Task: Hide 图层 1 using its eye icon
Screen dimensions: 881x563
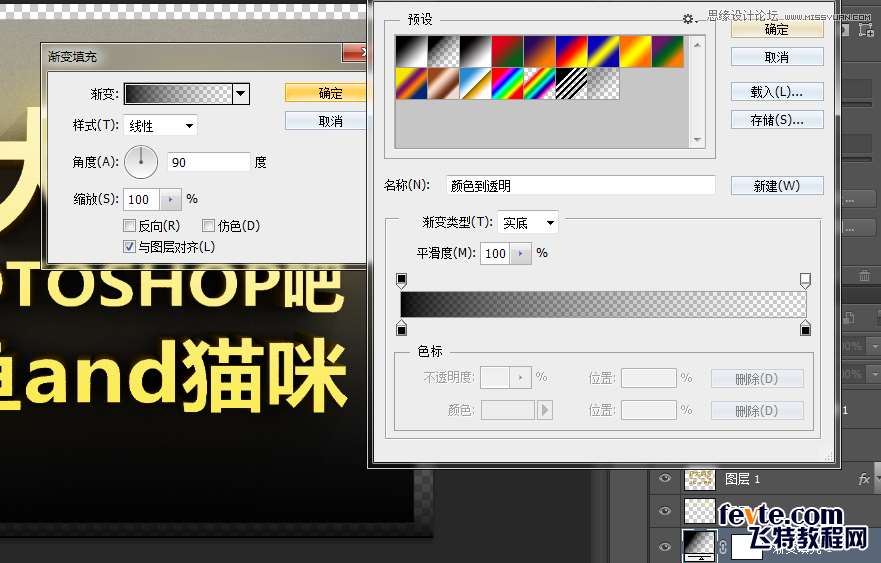Action: tap(665, 480)
